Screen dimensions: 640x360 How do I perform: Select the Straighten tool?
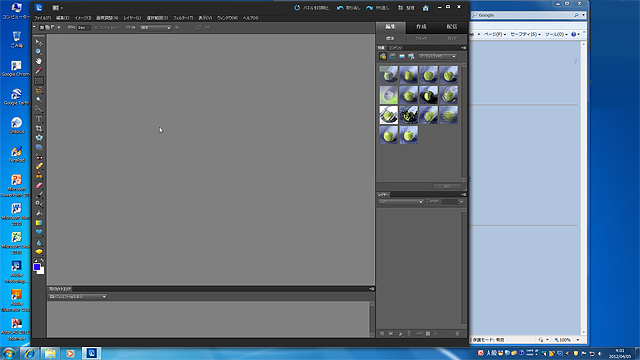(39, 147)
